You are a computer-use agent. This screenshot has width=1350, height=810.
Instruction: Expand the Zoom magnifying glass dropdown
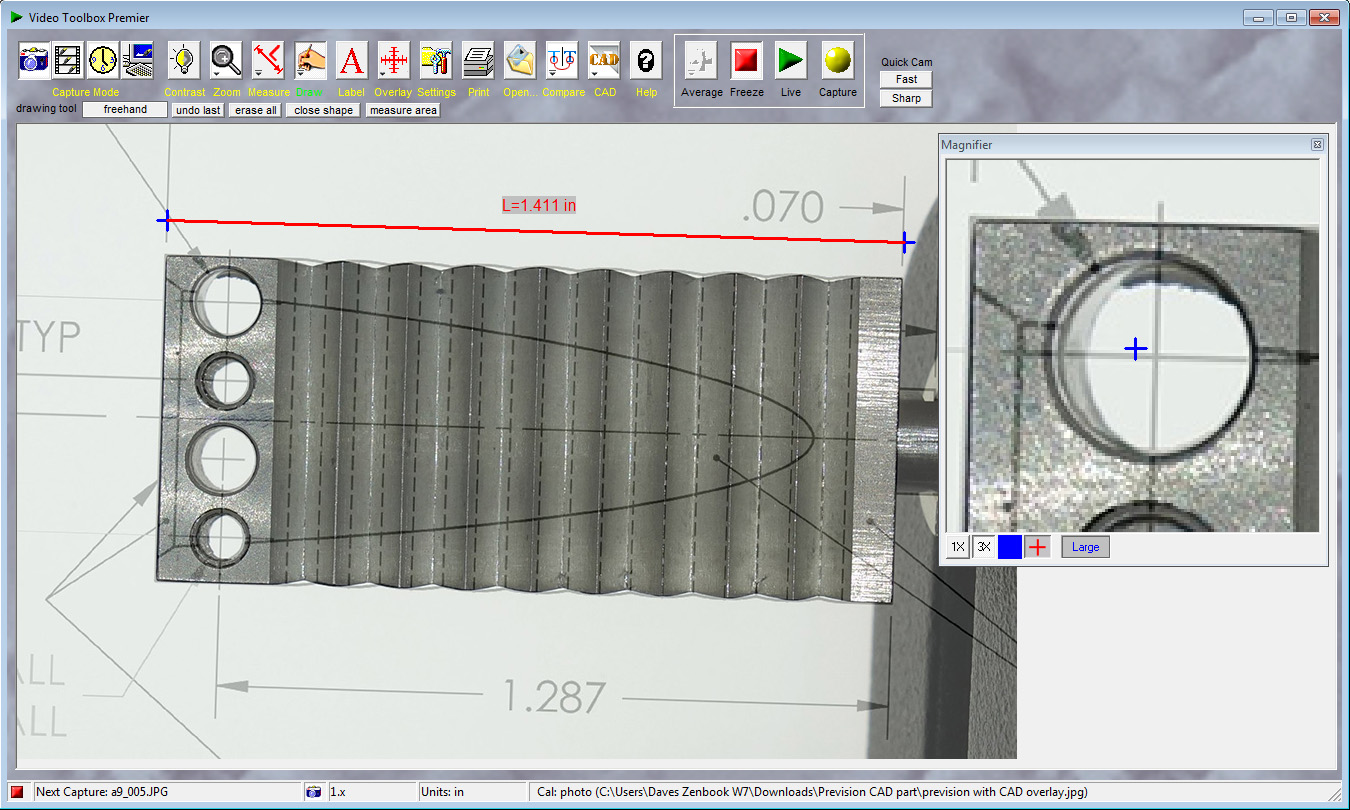tap(216, 74)
